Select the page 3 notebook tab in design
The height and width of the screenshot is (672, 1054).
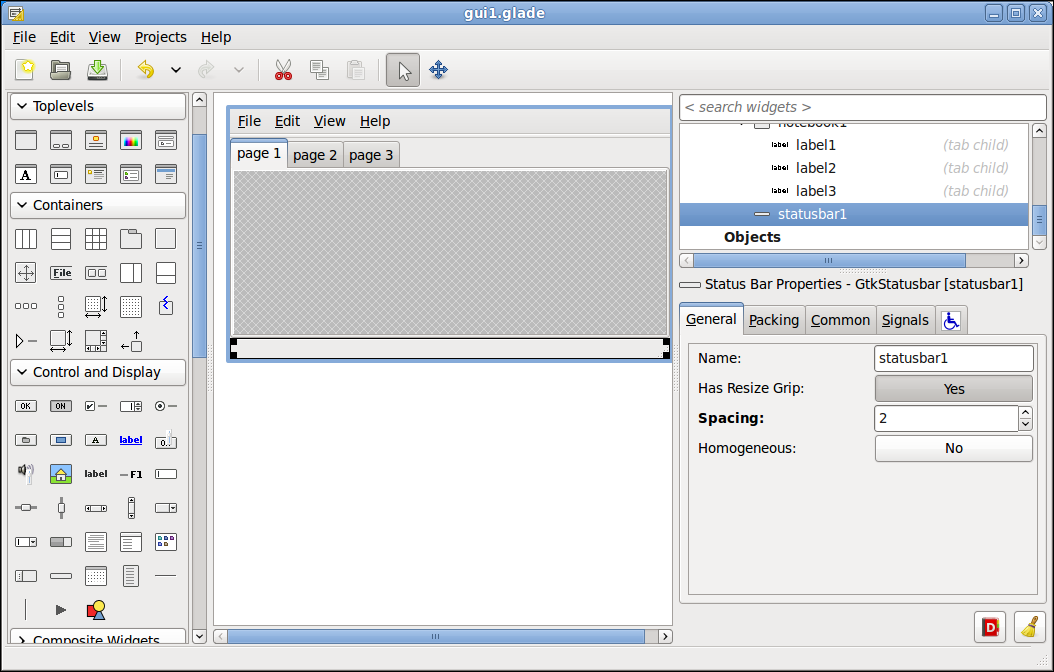(x=371, y=155)
